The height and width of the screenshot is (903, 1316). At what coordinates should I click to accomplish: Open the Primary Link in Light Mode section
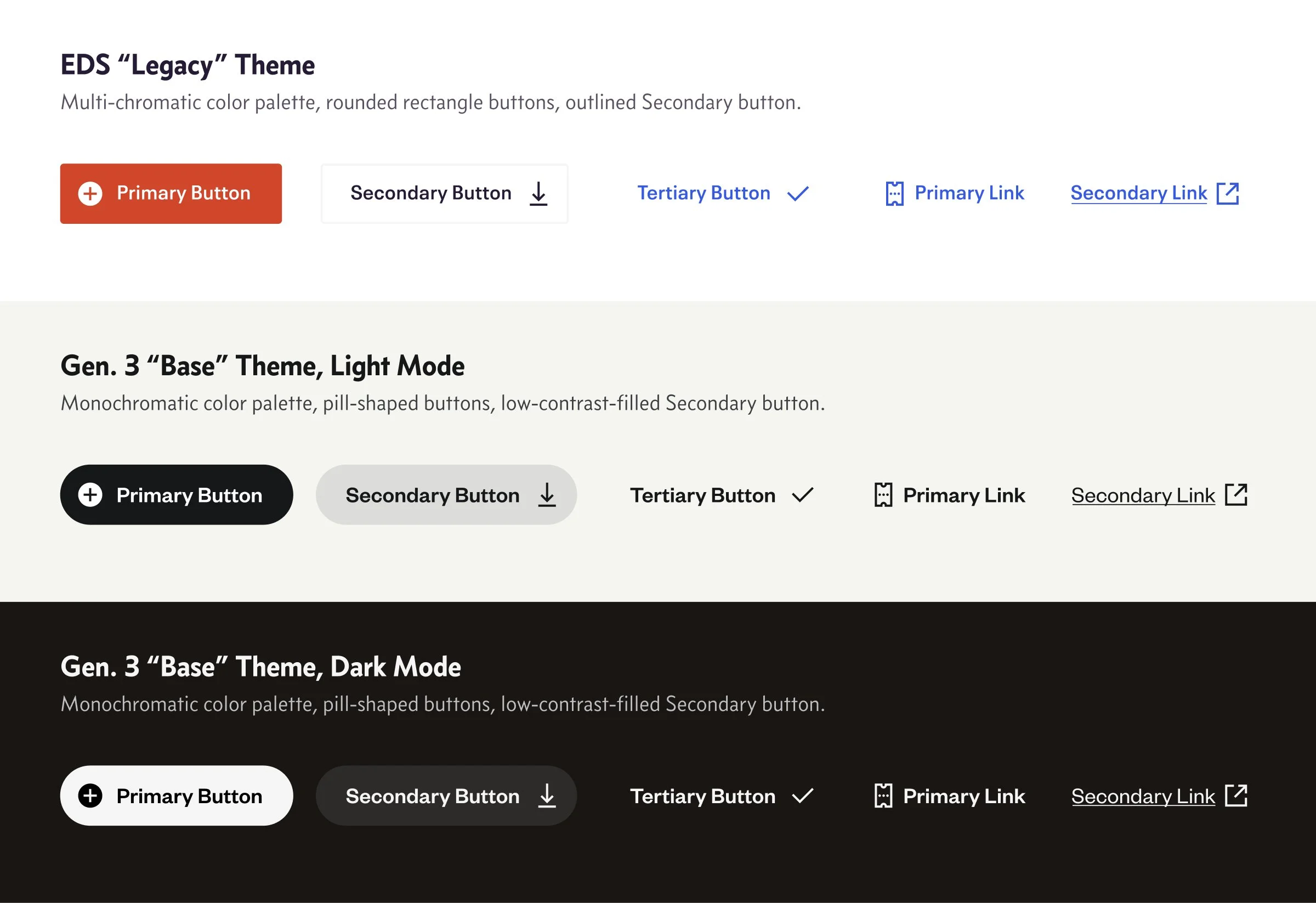coord(950,495)
